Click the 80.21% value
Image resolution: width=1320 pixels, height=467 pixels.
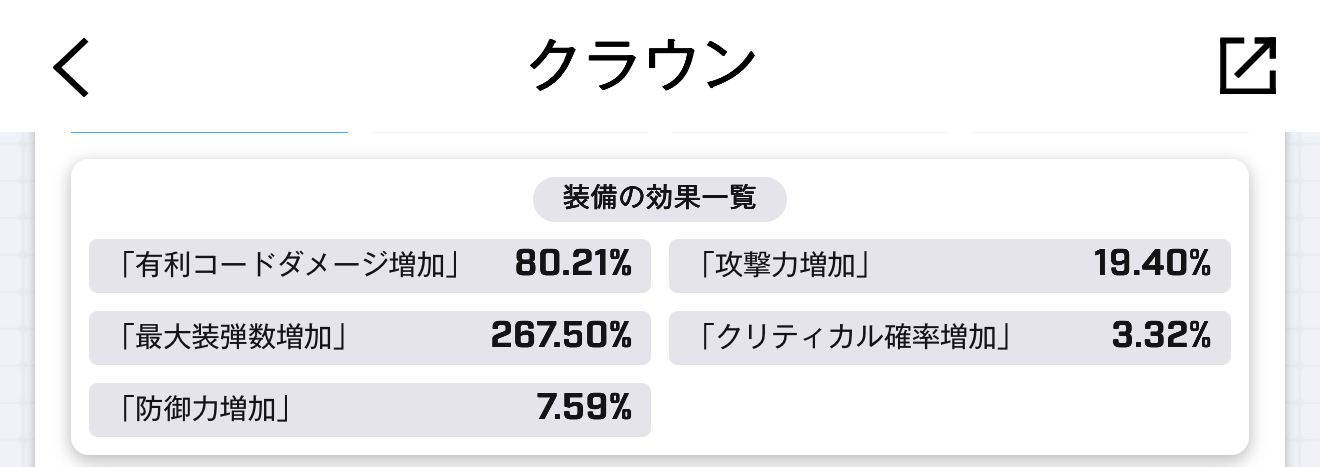click(573, 264)
